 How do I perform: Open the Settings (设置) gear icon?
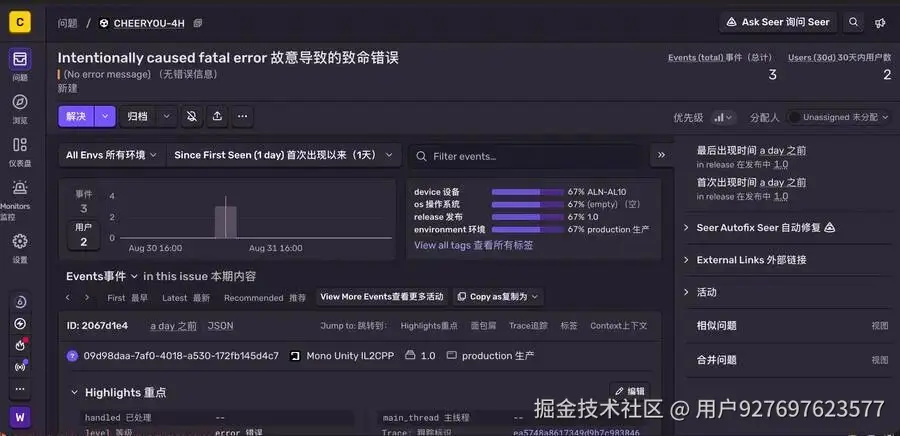click(20, 241)
